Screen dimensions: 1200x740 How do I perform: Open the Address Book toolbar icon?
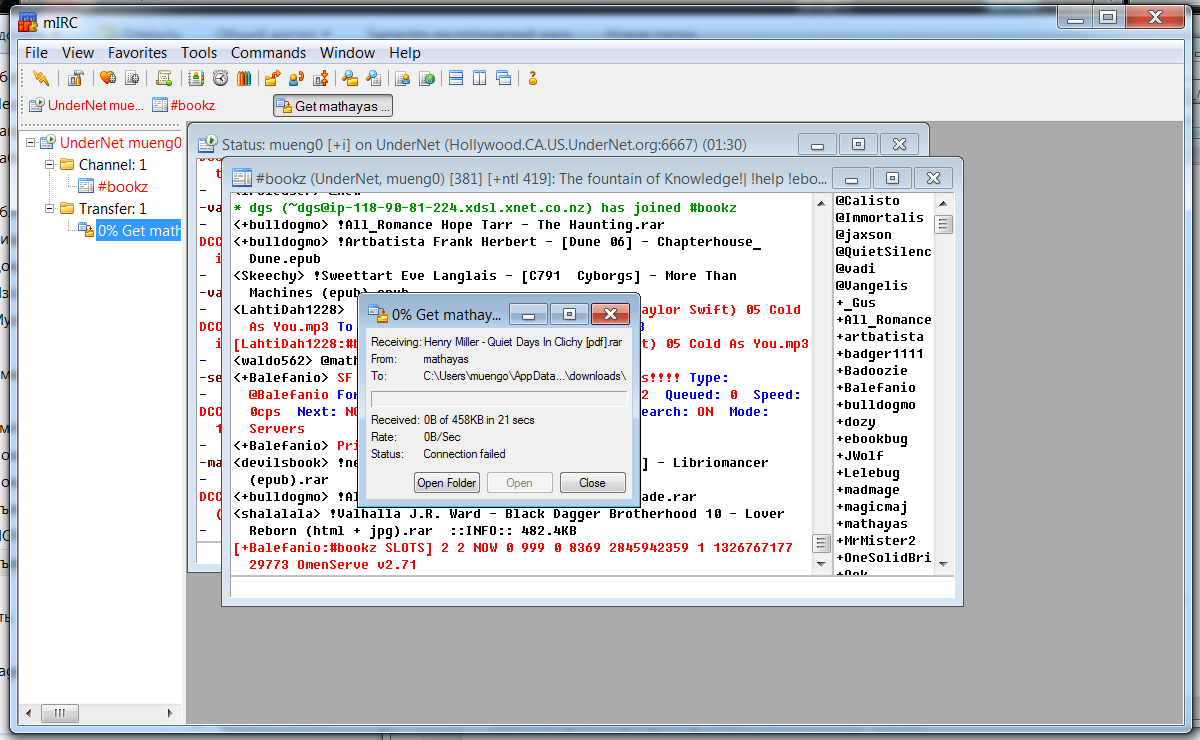[197, 78]
